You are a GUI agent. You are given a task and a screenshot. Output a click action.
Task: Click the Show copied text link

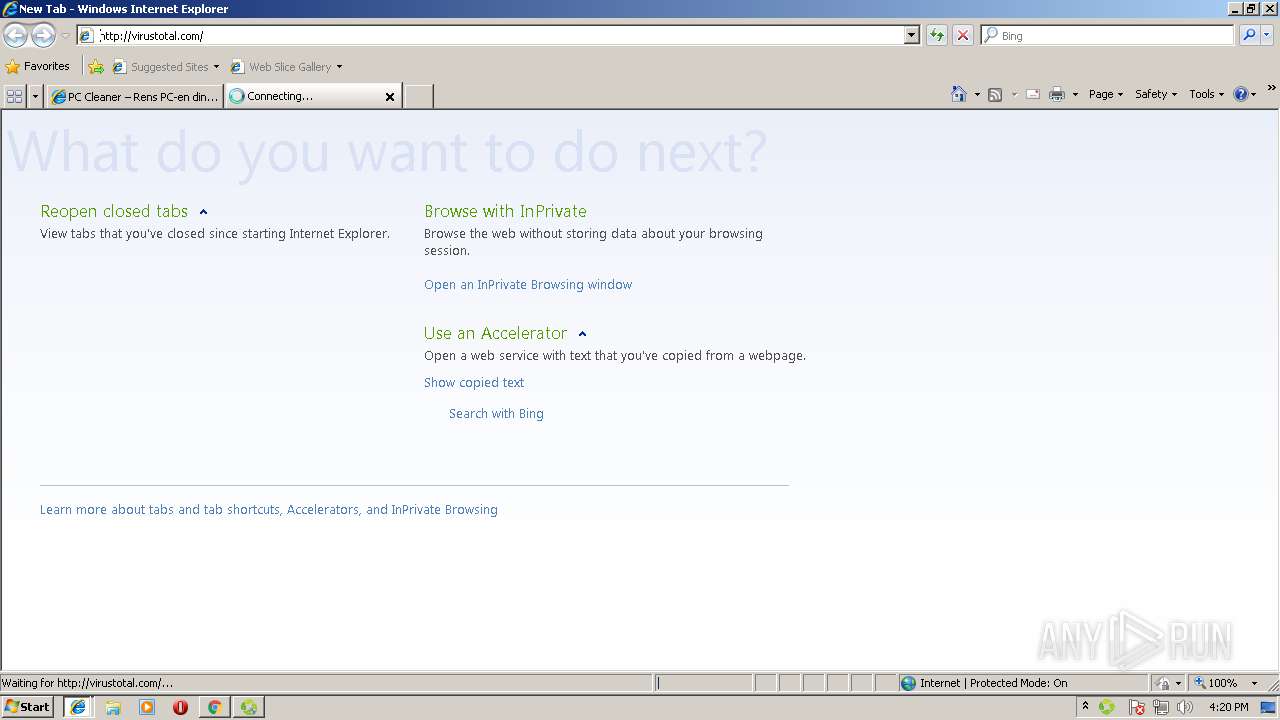point(474,383)
